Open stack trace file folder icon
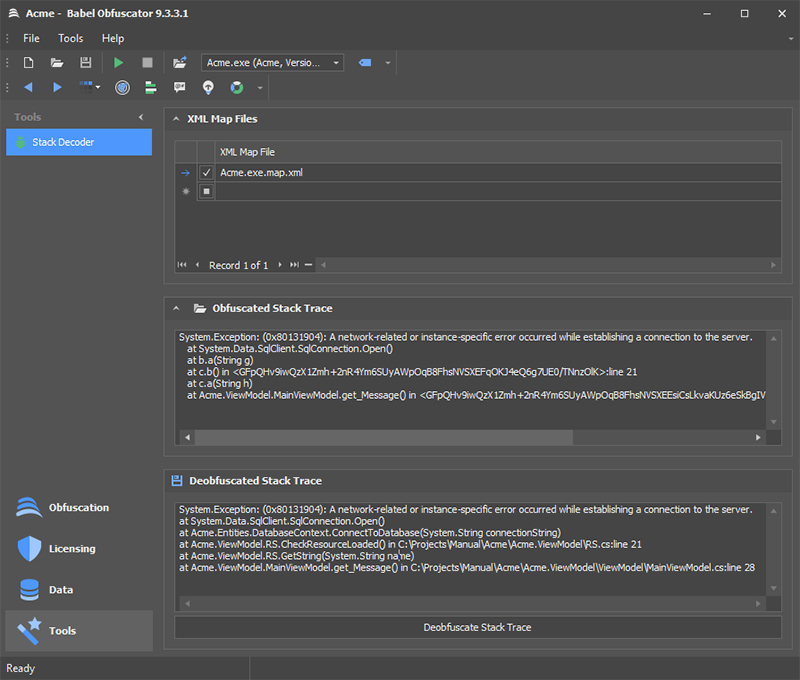800x680 pixels. pos(199,308)
